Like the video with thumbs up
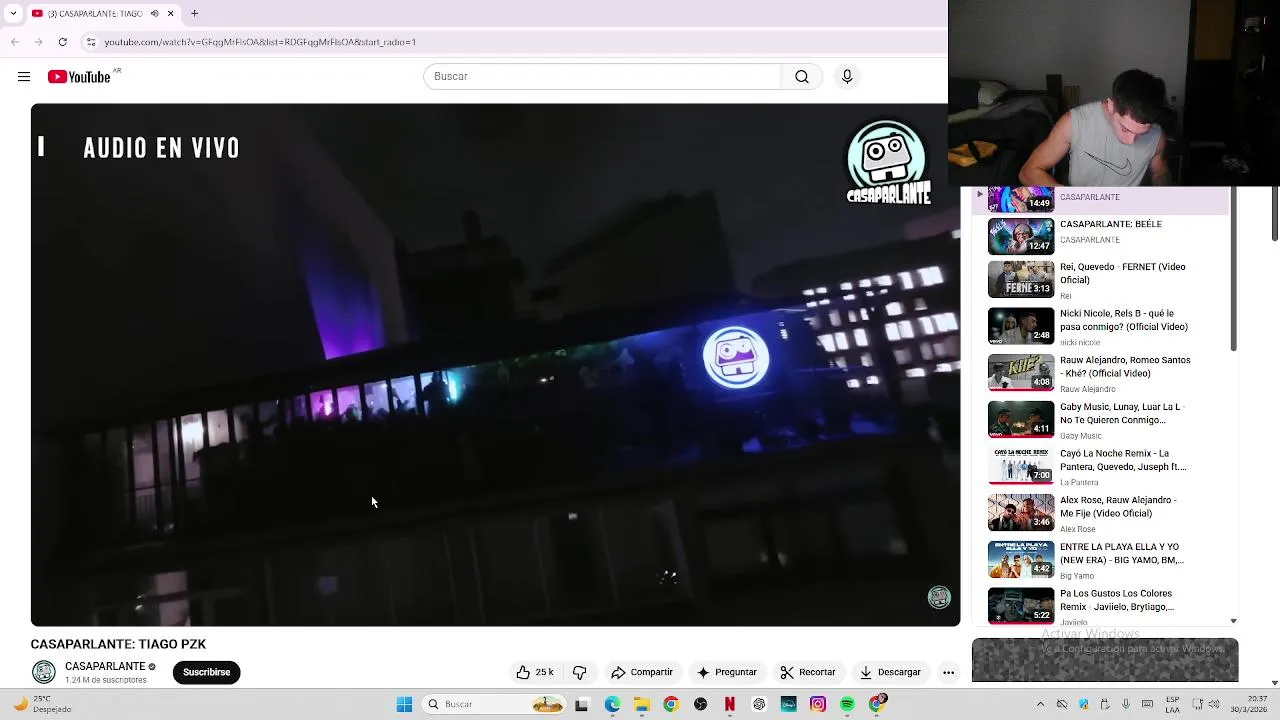1280x720 pixels. [535, 672]
